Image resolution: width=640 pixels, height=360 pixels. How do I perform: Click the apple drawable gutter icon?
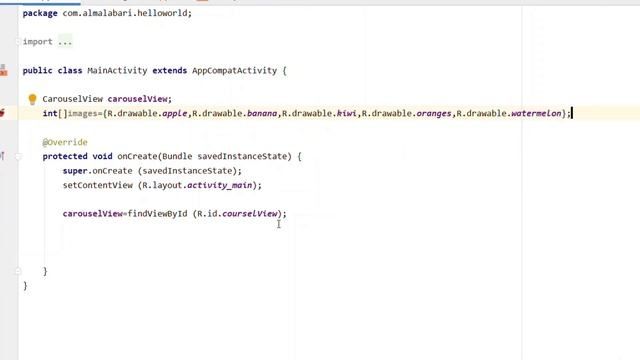(2, 113)
